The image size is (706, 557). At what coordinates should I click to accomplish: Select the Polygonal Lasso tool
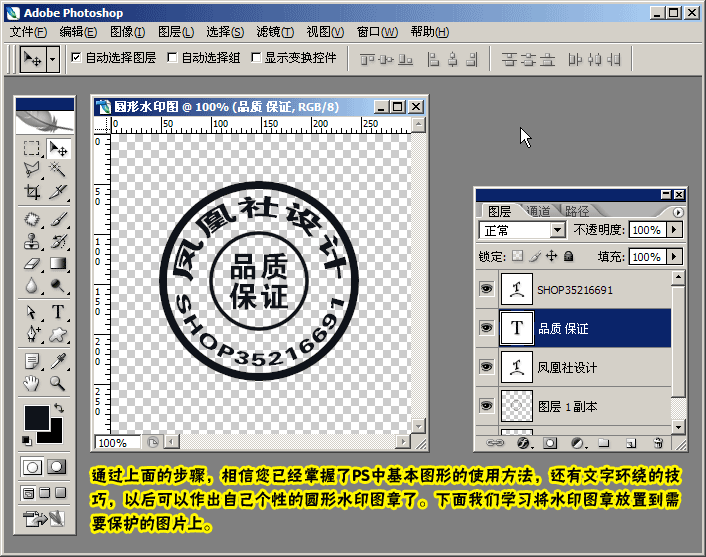pos(32,170)
